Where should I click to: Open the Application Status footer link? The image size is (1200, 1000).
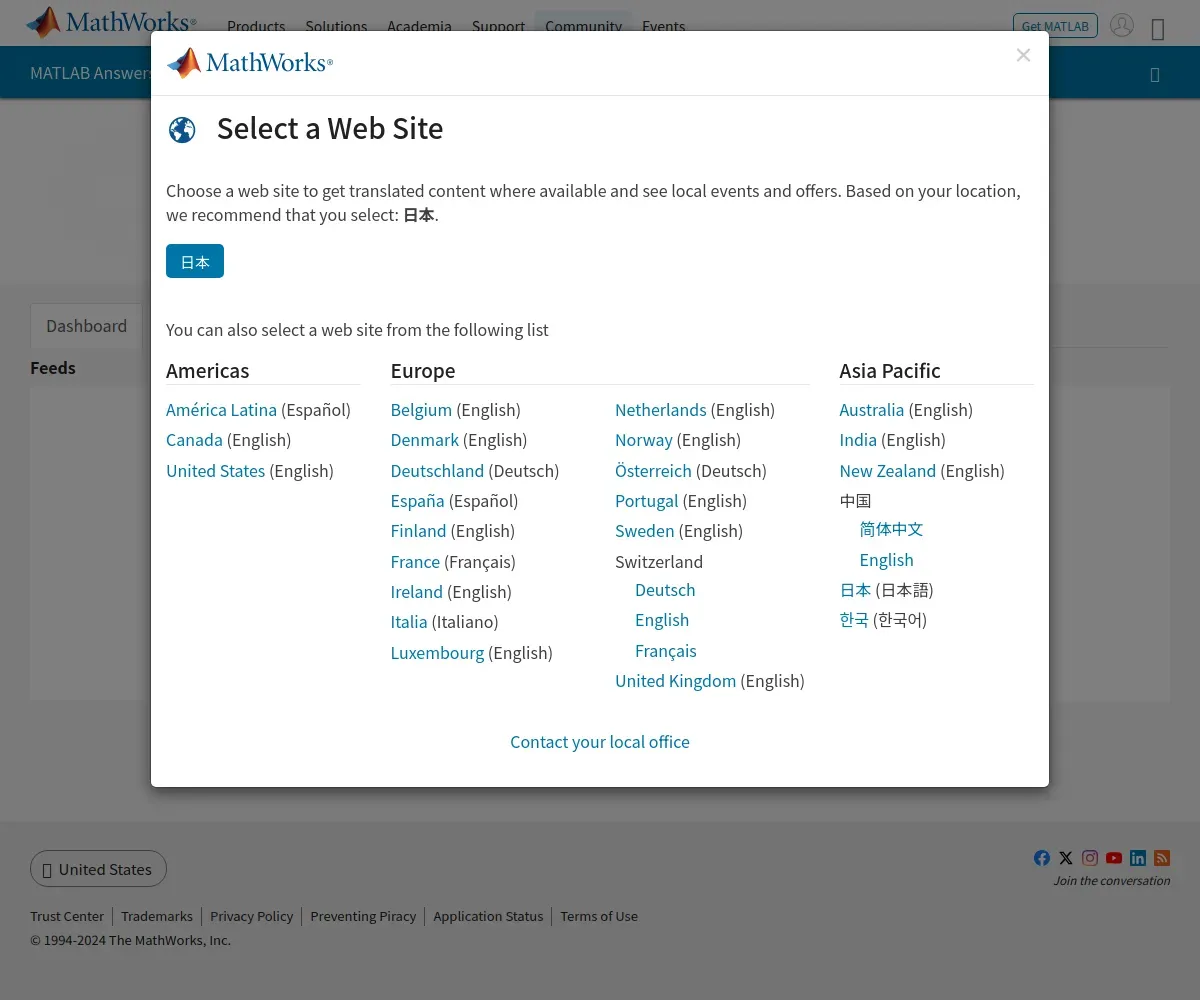[x=488, y=916]
